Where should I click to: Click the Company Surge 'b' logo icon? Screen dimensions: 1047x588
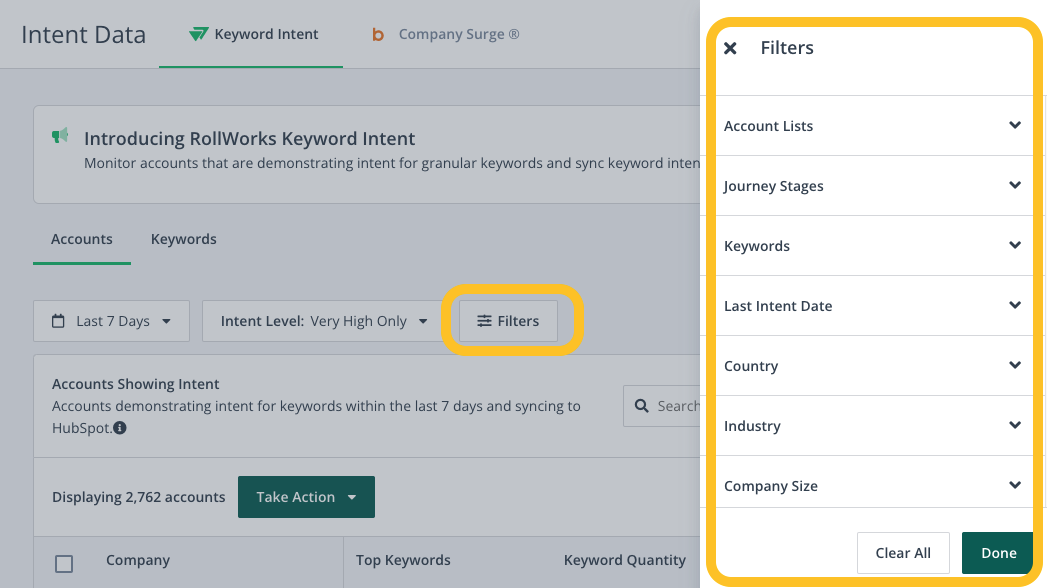click(x=378, y=35)
